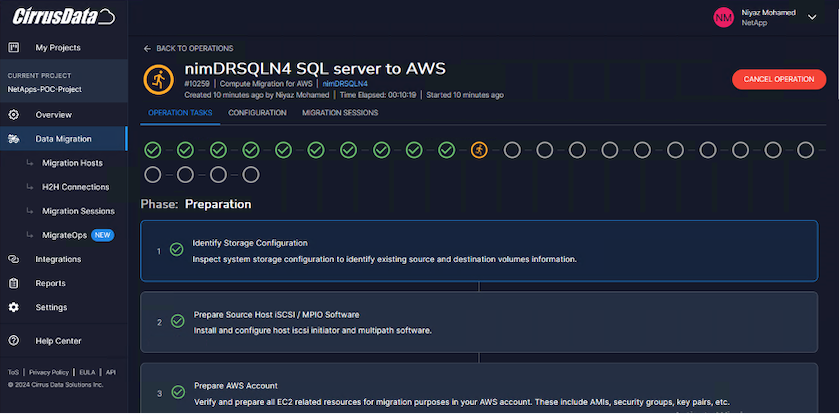Go back via Back to Operations link

tap(188, 48)
